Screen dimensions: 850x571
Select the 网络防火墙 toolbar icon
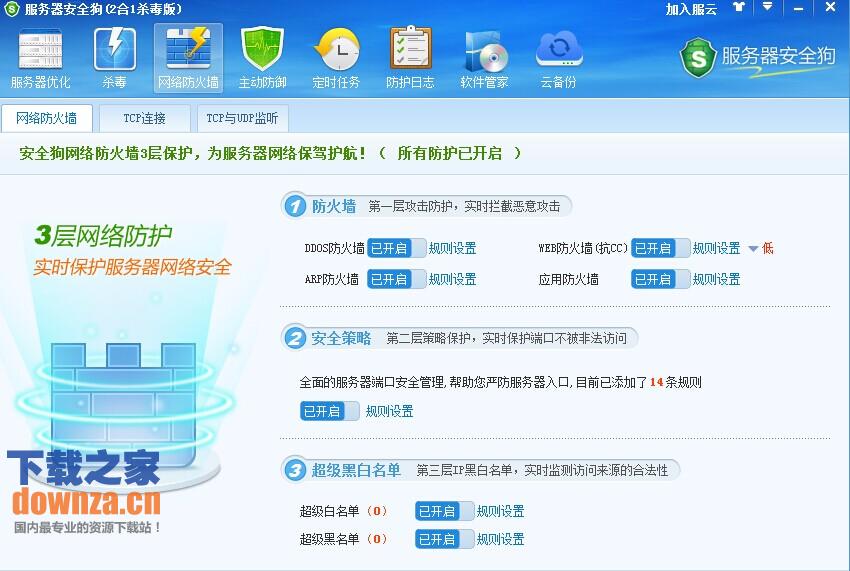point(188,59)
